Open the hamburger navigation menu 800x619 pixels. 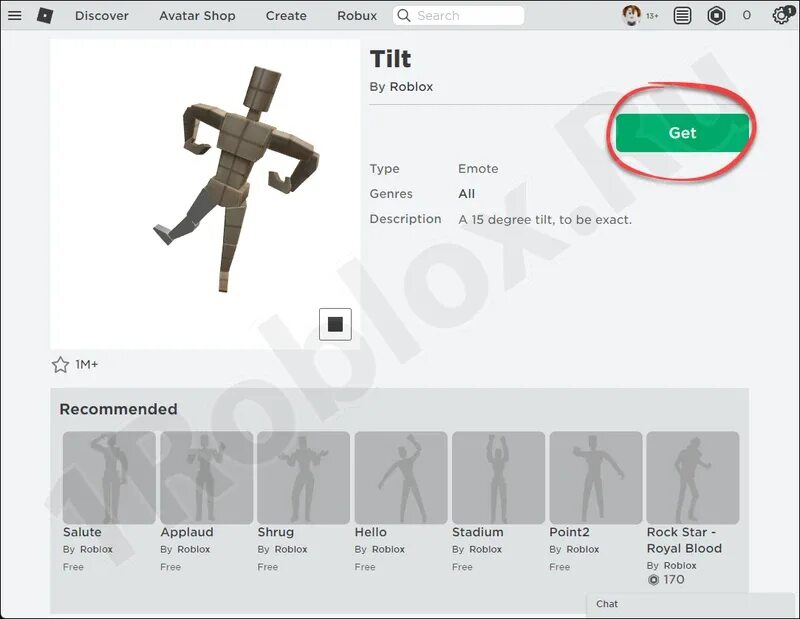point(15,15)
